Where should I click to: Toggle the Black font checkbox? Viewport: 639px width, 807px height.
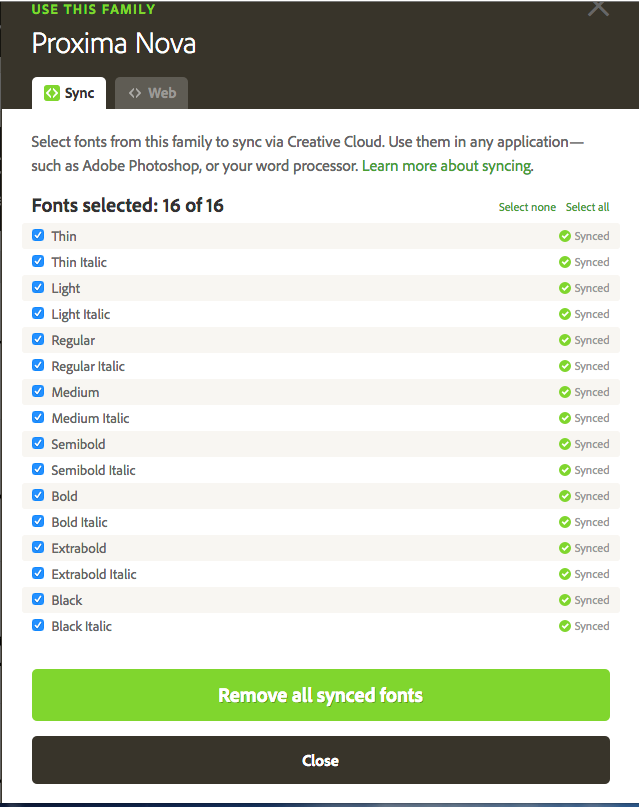(x=38, y=599)
